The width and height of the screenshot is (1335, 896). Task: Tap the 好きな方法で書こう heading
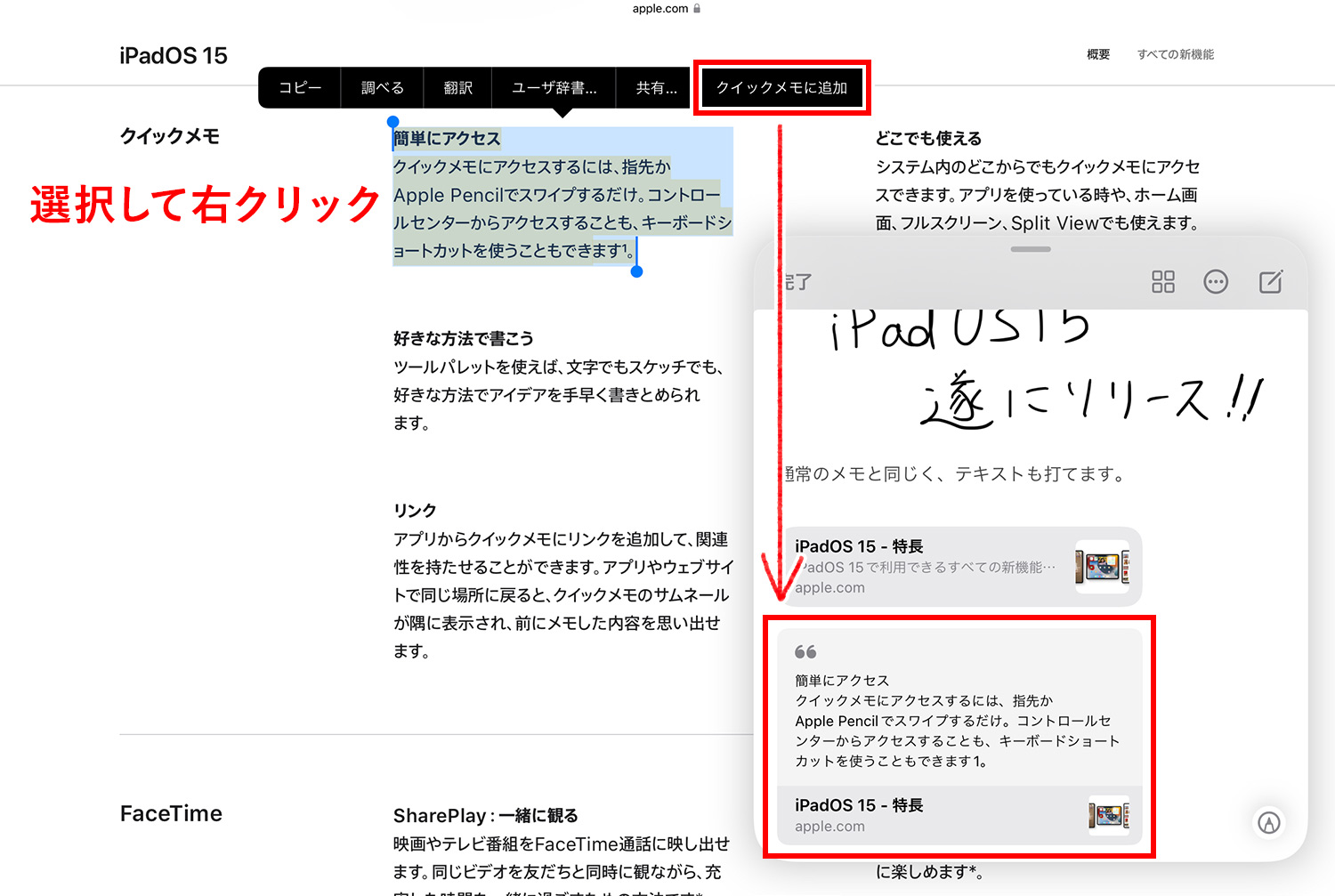pyautogui.click(x=464, y=338)
